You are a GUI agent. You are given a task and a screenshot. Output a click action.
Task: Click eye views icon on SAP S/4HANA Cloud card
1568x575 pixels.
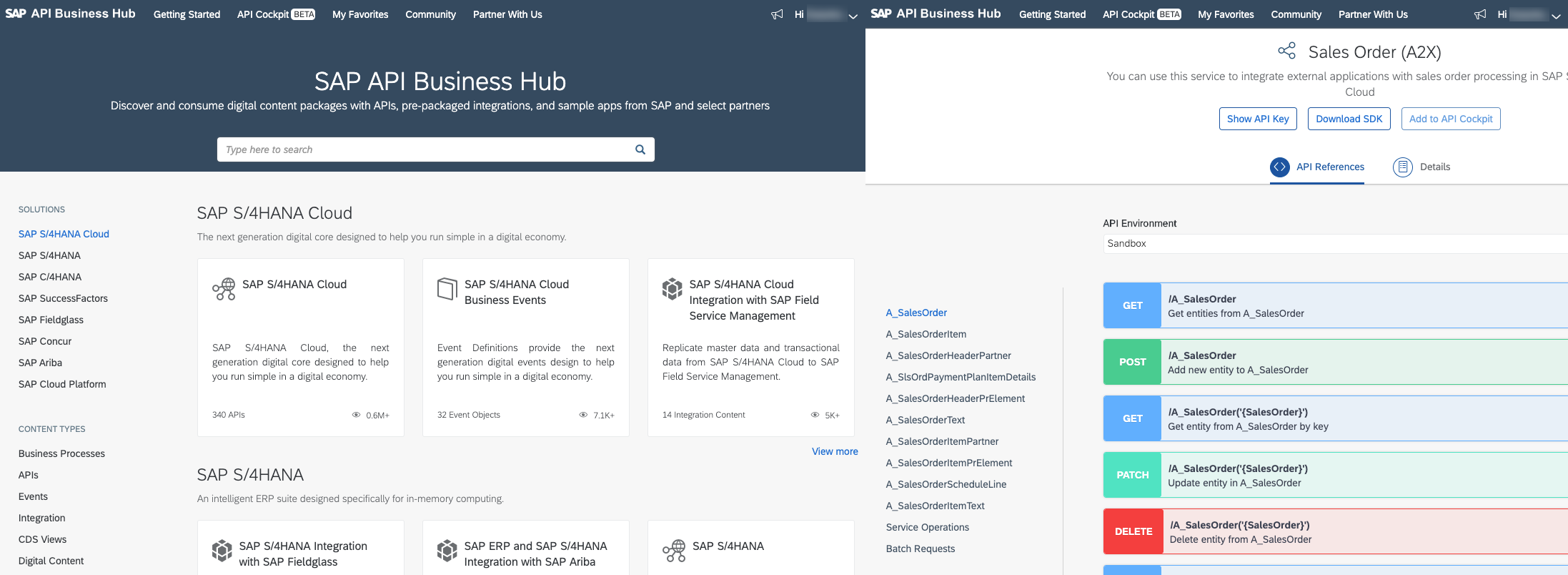[x=356, y=415]
